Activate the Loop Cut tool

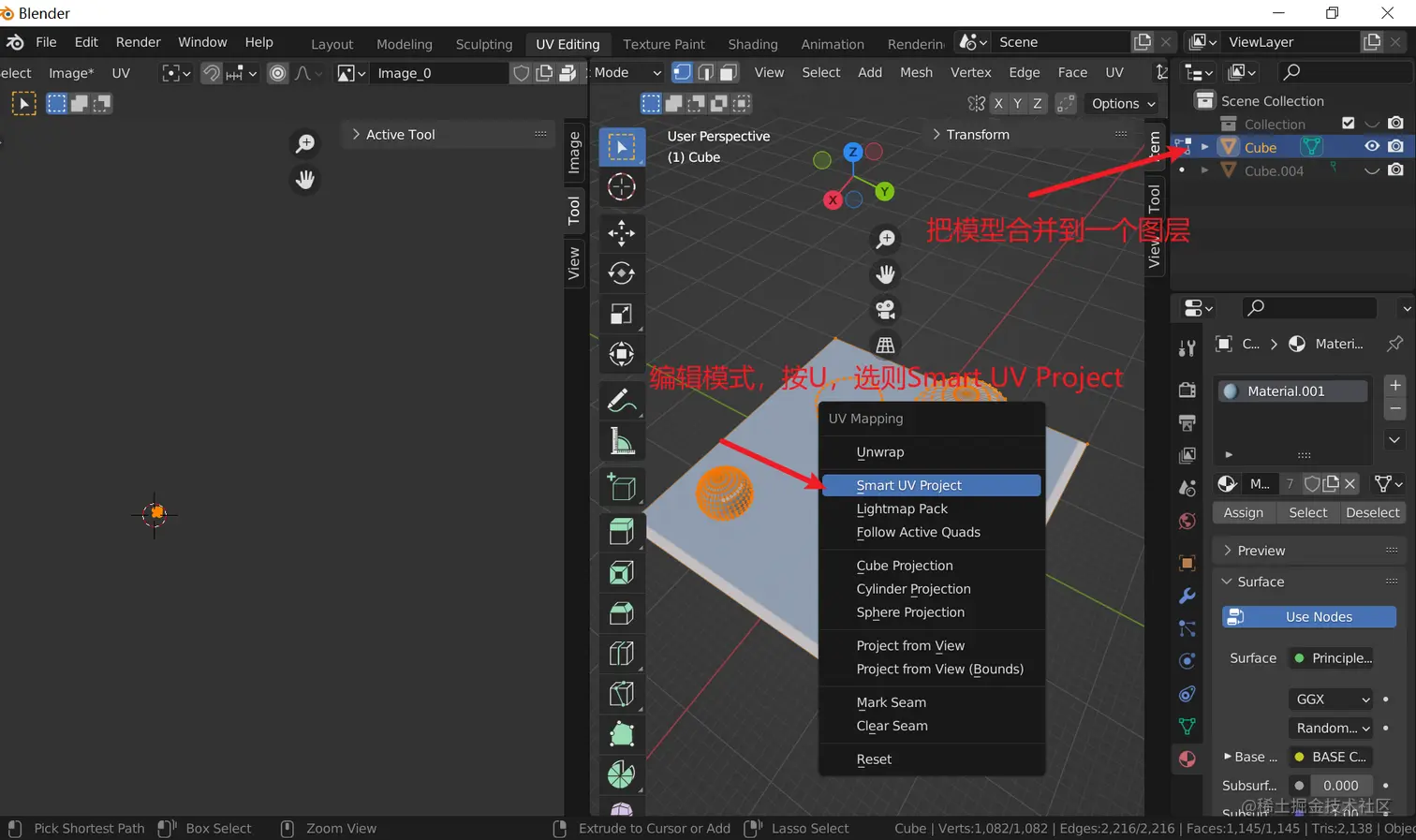[x=622, y=653]
